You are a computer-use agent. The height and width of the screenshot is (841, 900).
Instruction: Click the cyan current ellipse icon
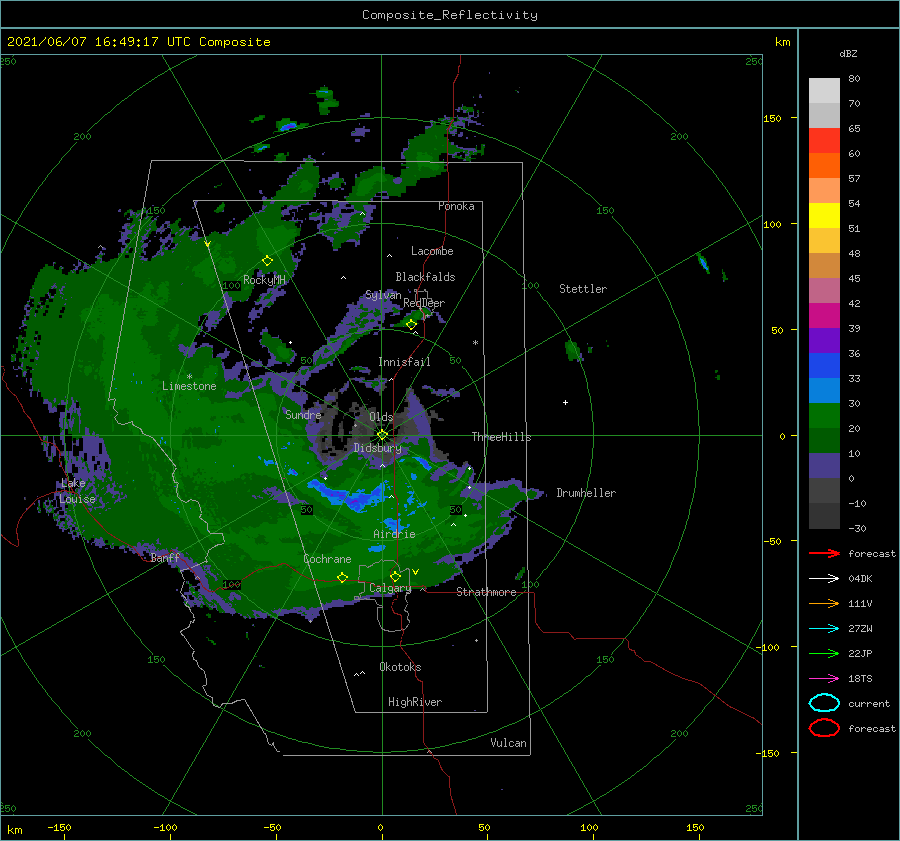coord(824,703)
